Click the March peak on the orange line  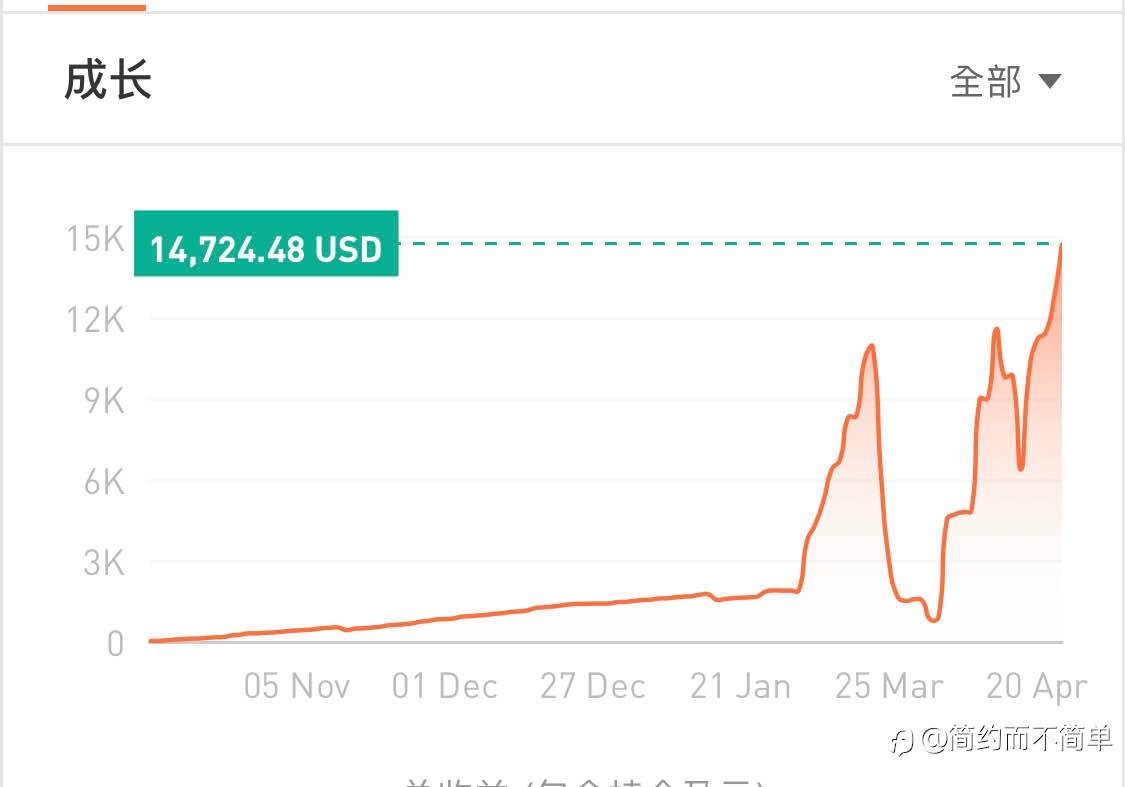click(x=872, y=346)
